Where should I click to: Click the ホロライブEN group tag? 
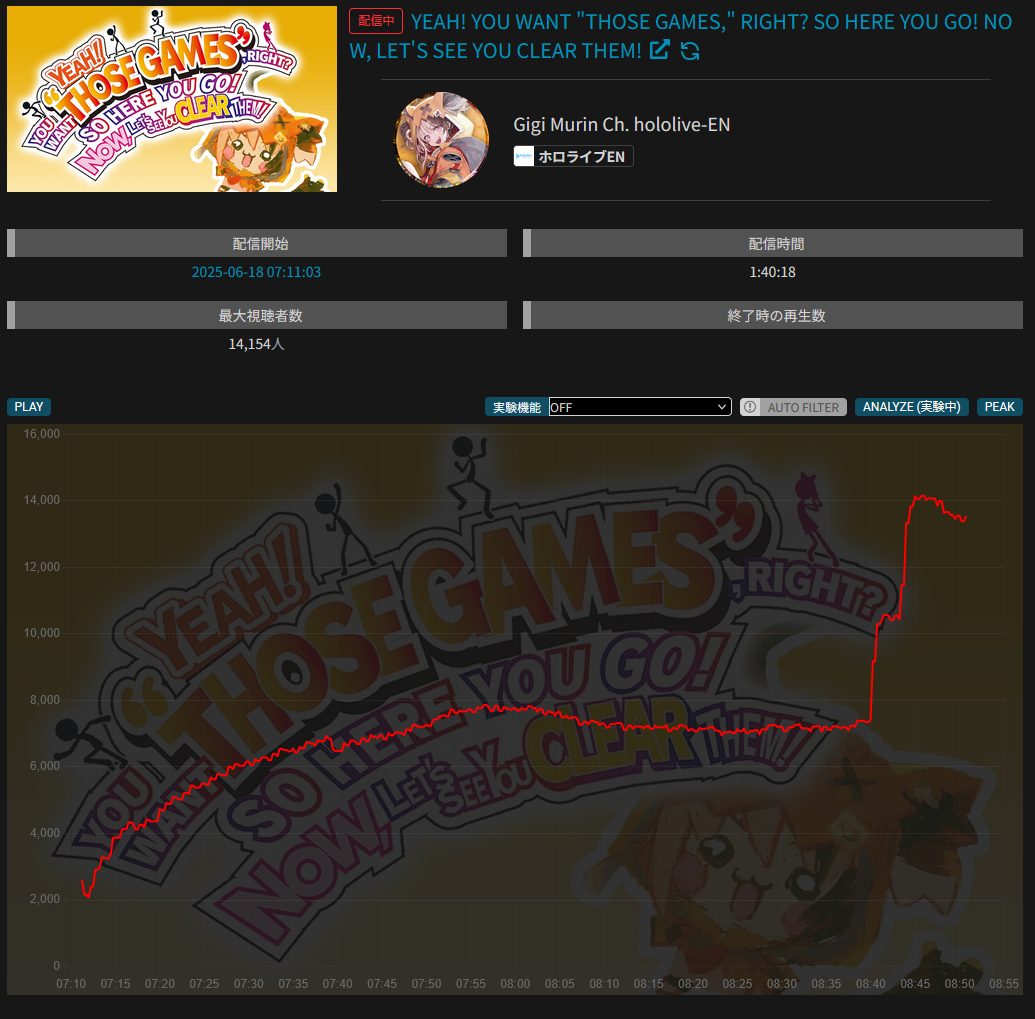574,156
